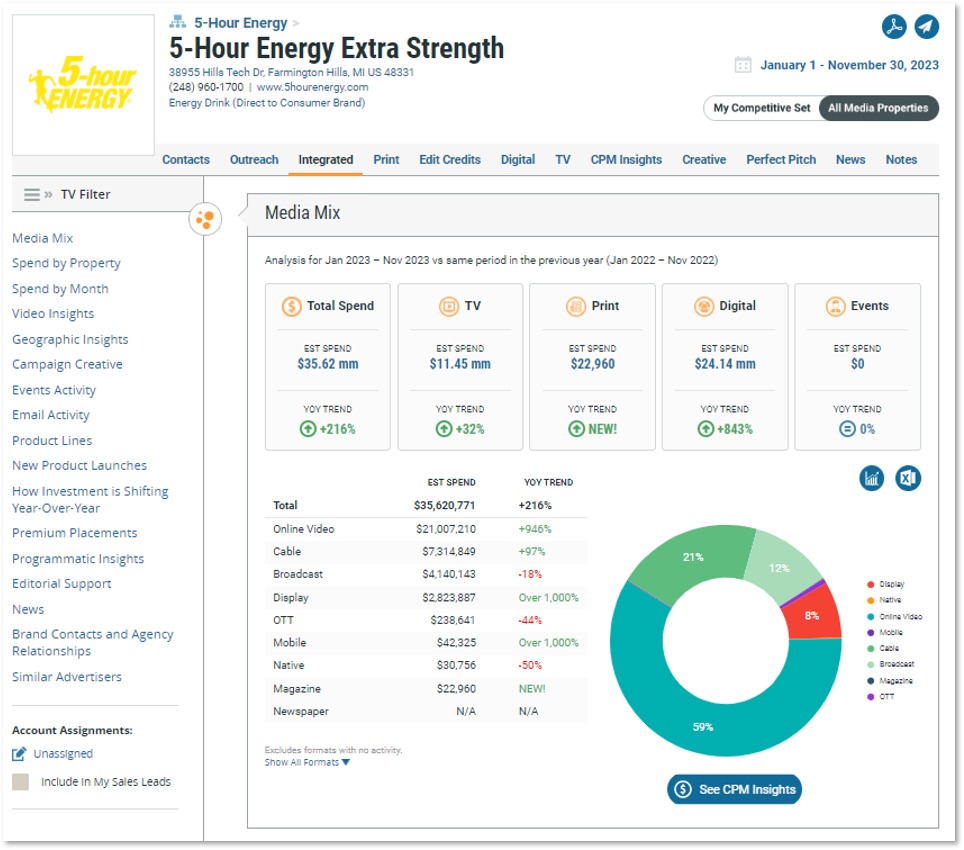The width and height of the screenshot is (964, 850).
Task: Open Premium Placements in sidebar
Action: [74, 533]
